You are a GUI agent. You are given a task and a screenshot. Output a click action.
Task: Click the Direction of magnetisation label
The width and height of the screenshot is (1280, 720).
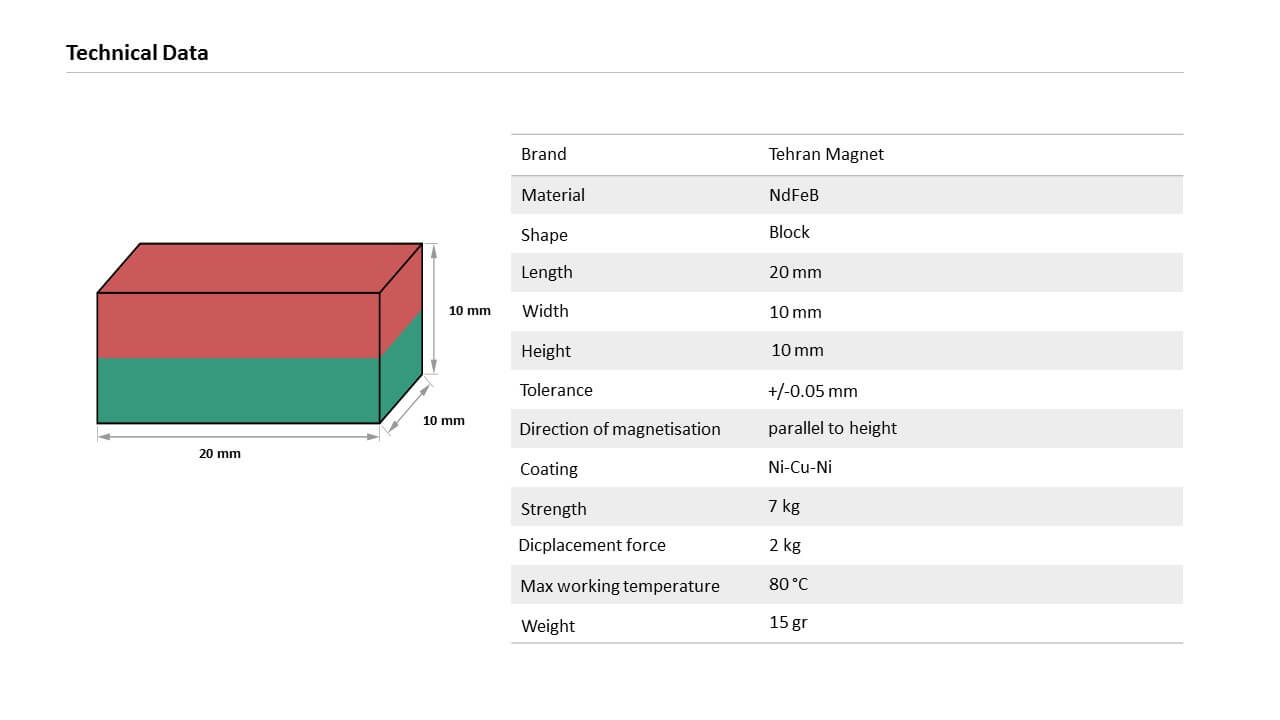pos(620,429)
